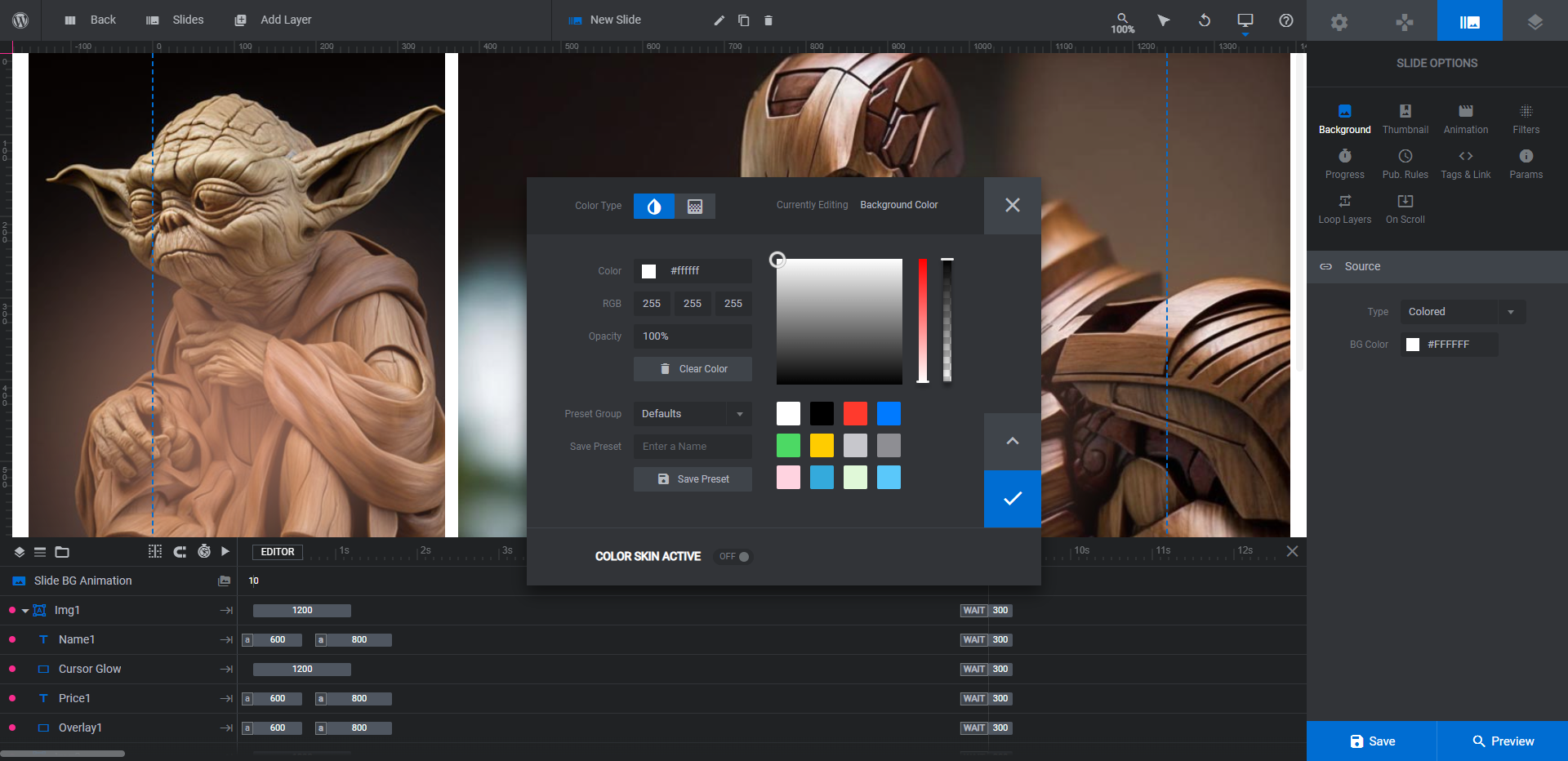Open the Params slide option
1568x761 pixels.
(1526, 164)
